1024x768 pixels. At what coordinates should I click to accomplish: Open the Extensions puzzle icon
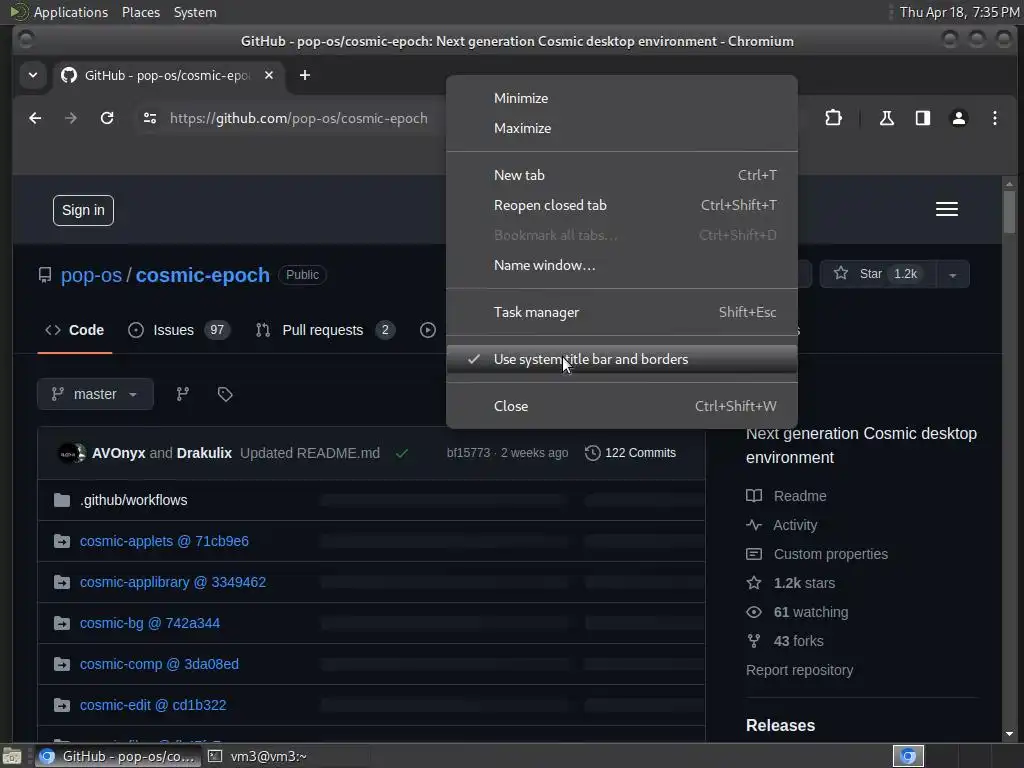[x=833, y=118]
